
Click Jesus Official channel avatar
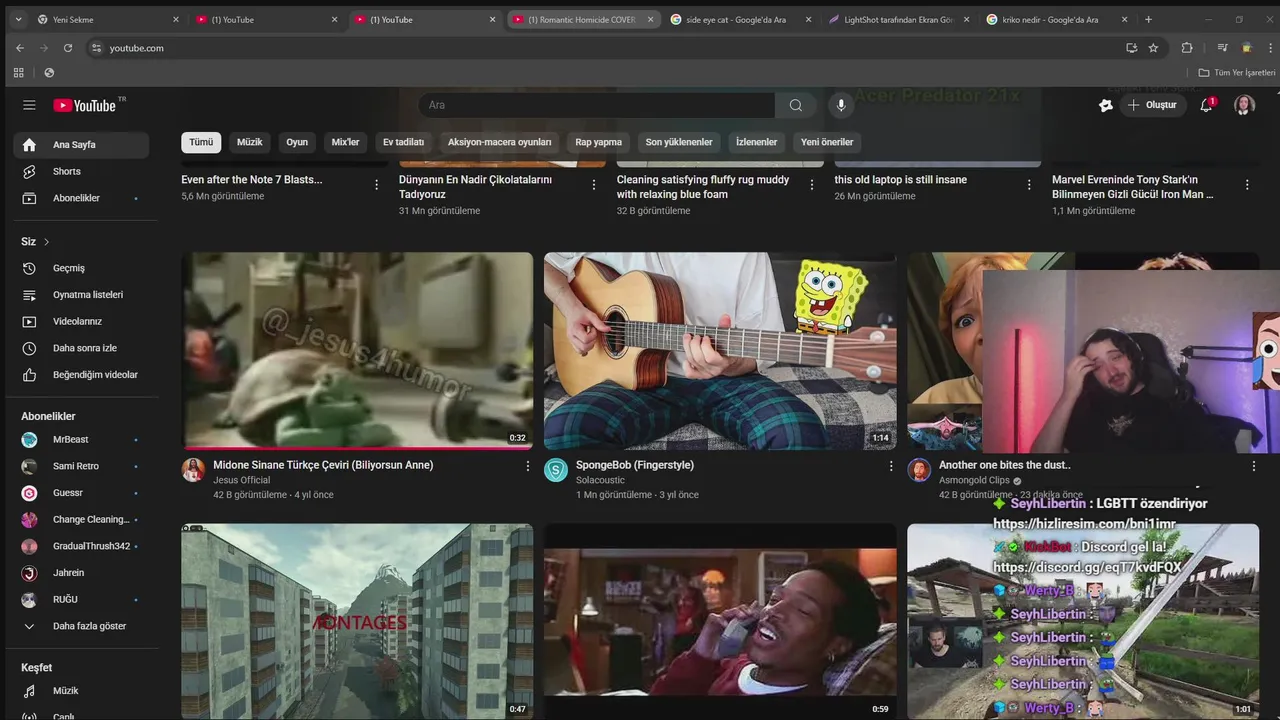click(193, 470)
